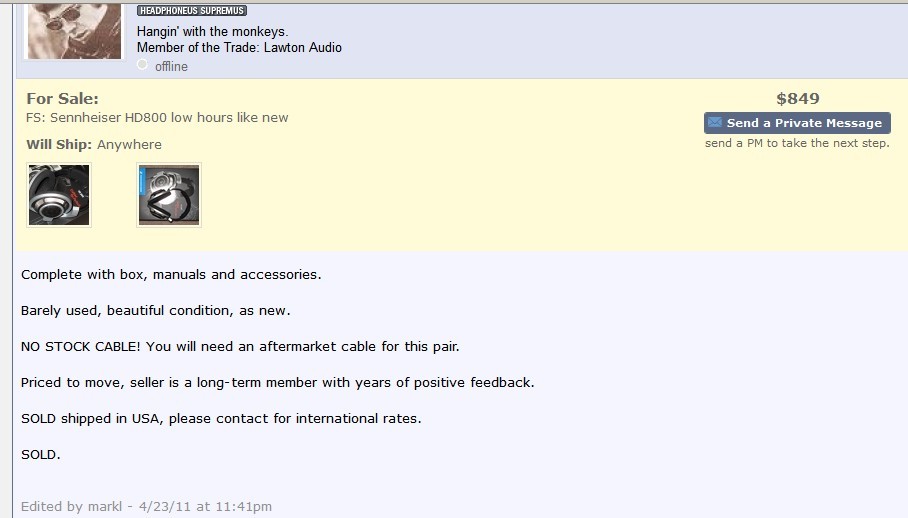This screenshot has width=908, height=518.
Task: Click the envelope icon in message button
Action: pyautogui.click(x=715, y=122)
